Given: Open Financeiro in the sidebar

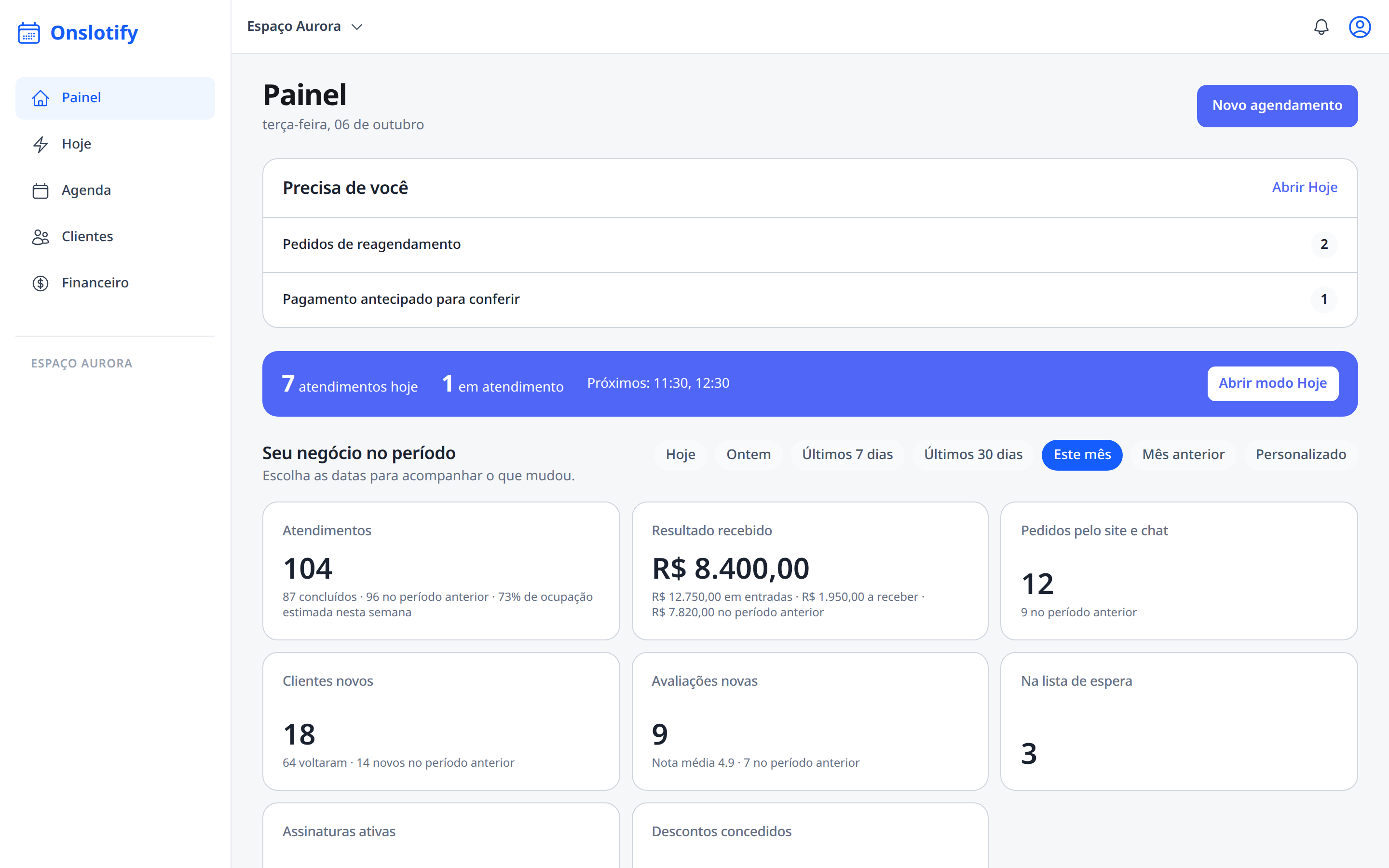Looking at the screenshot, I should 115,283.
